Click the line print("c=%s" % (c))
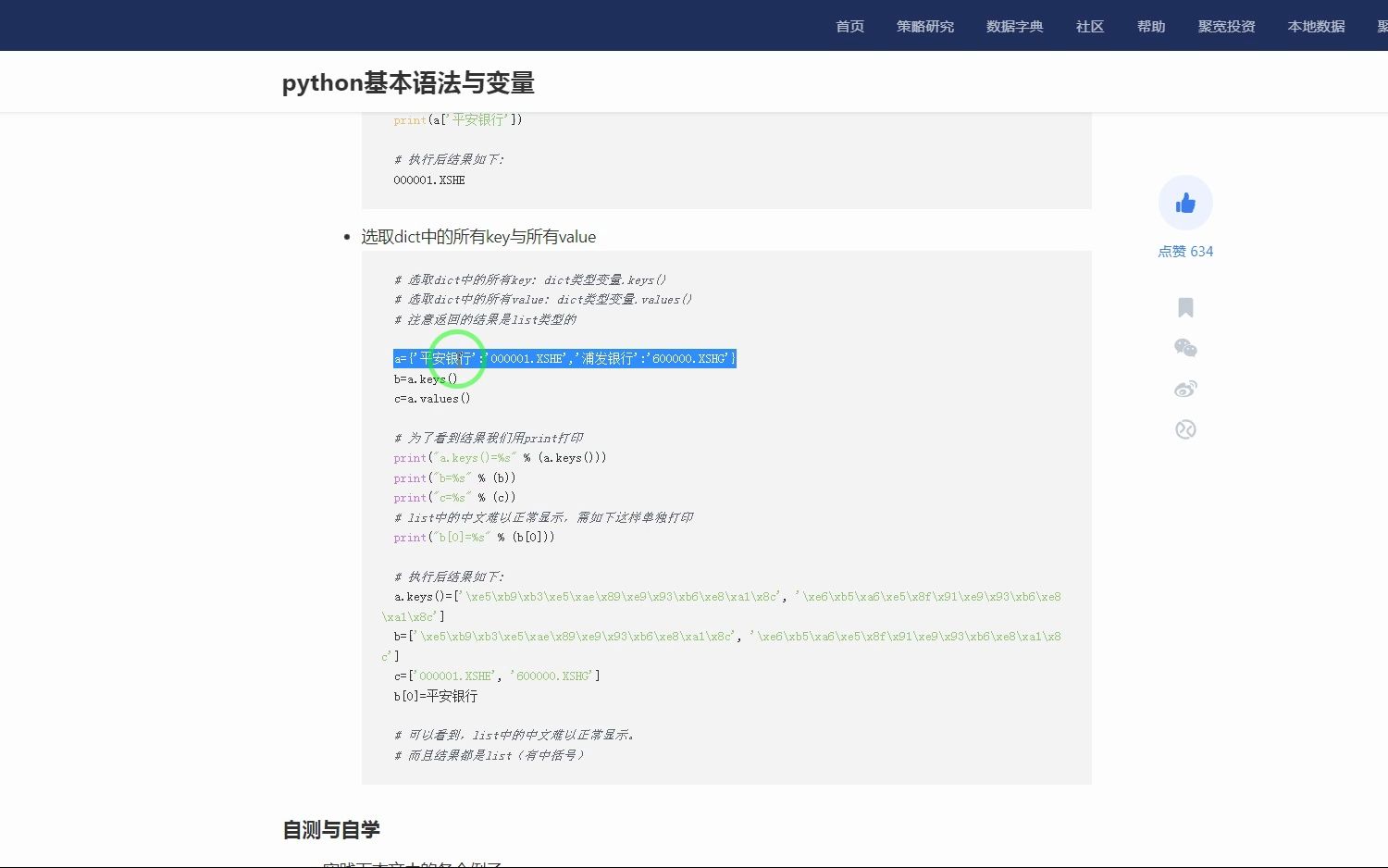Viewport: 1388px width, 868px height. (454, 498)
